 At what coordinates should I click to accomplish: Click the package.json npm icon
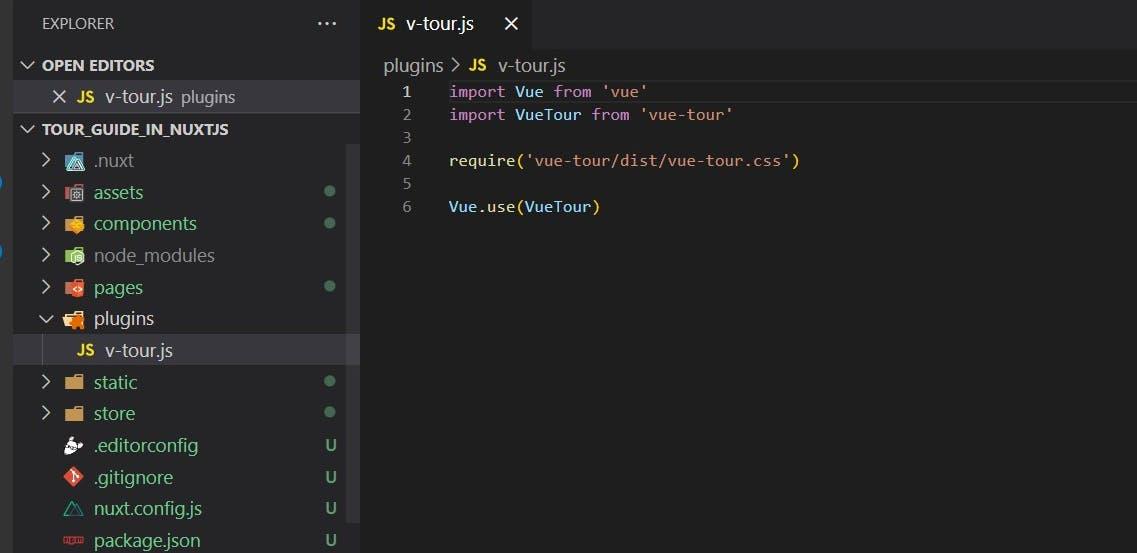coord(74,541)
